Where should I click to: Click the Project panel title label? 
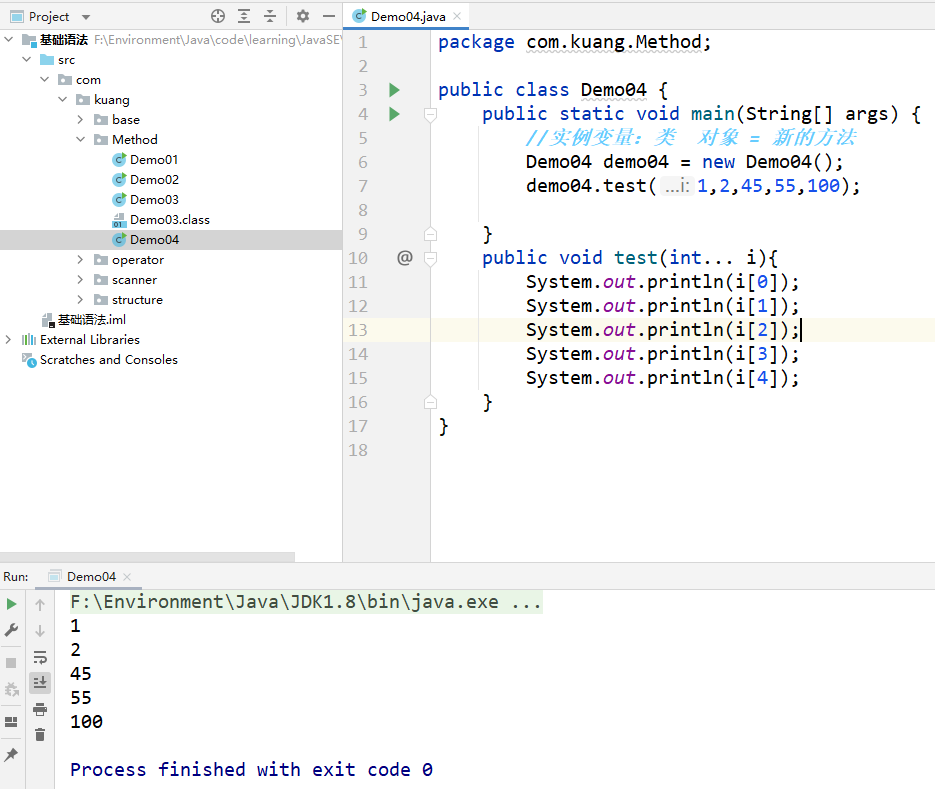coord(49,17)
